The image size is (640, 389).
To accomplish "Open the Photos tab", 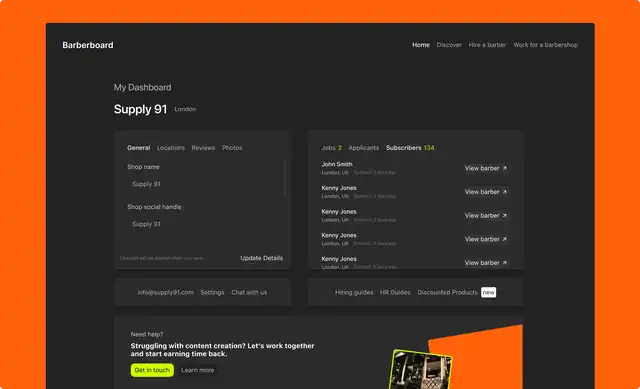I will click(232, 148).
